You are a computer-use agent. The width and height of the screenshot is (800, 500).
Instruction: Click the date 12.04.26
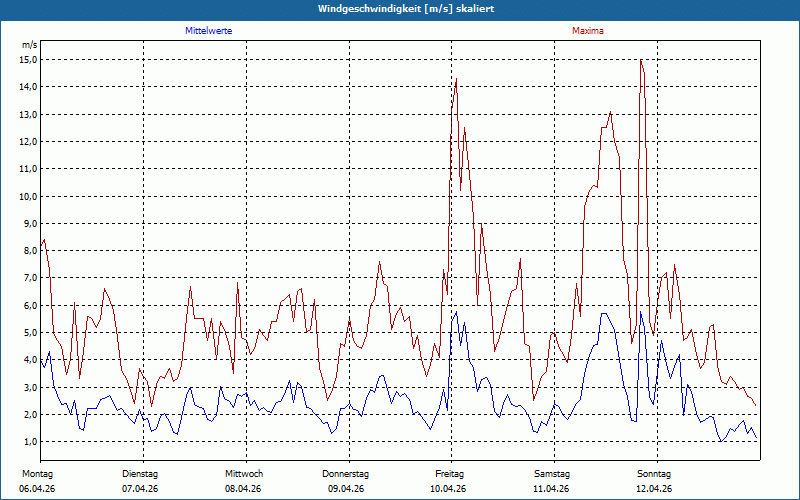(x=655, y=489)
